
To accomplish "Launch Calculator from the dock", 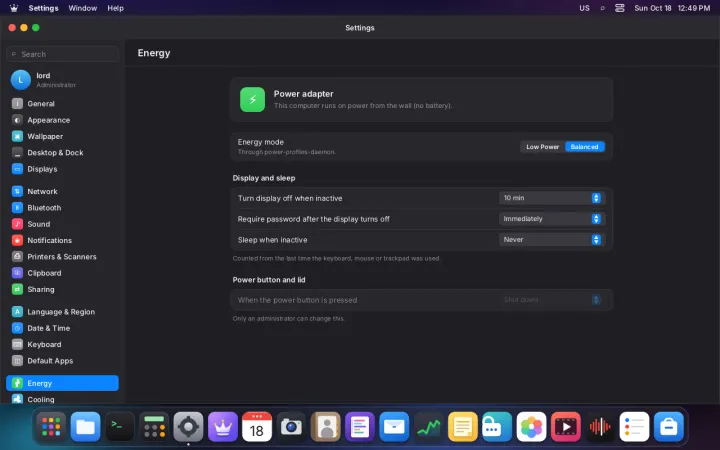I will click(x=154, y=427).
